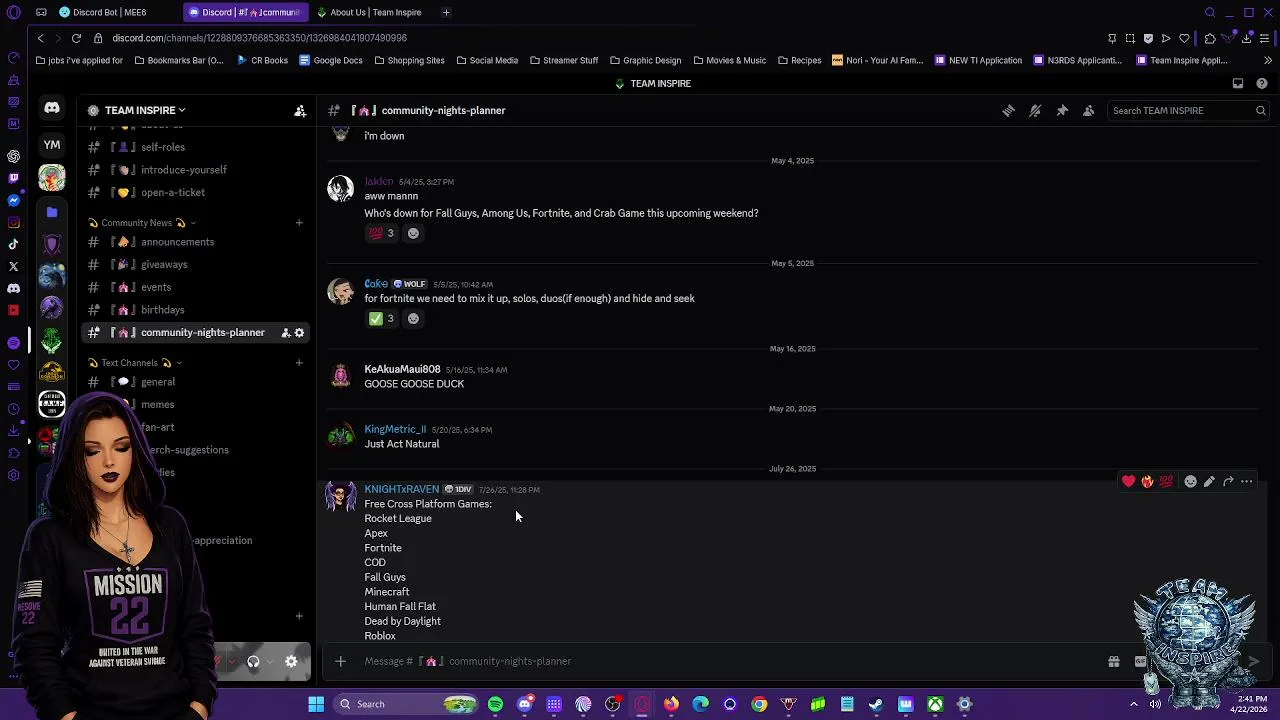Toggle the checkmark reaction on Cake's message
1280x720 pixels.
click(x=382, y=319)
